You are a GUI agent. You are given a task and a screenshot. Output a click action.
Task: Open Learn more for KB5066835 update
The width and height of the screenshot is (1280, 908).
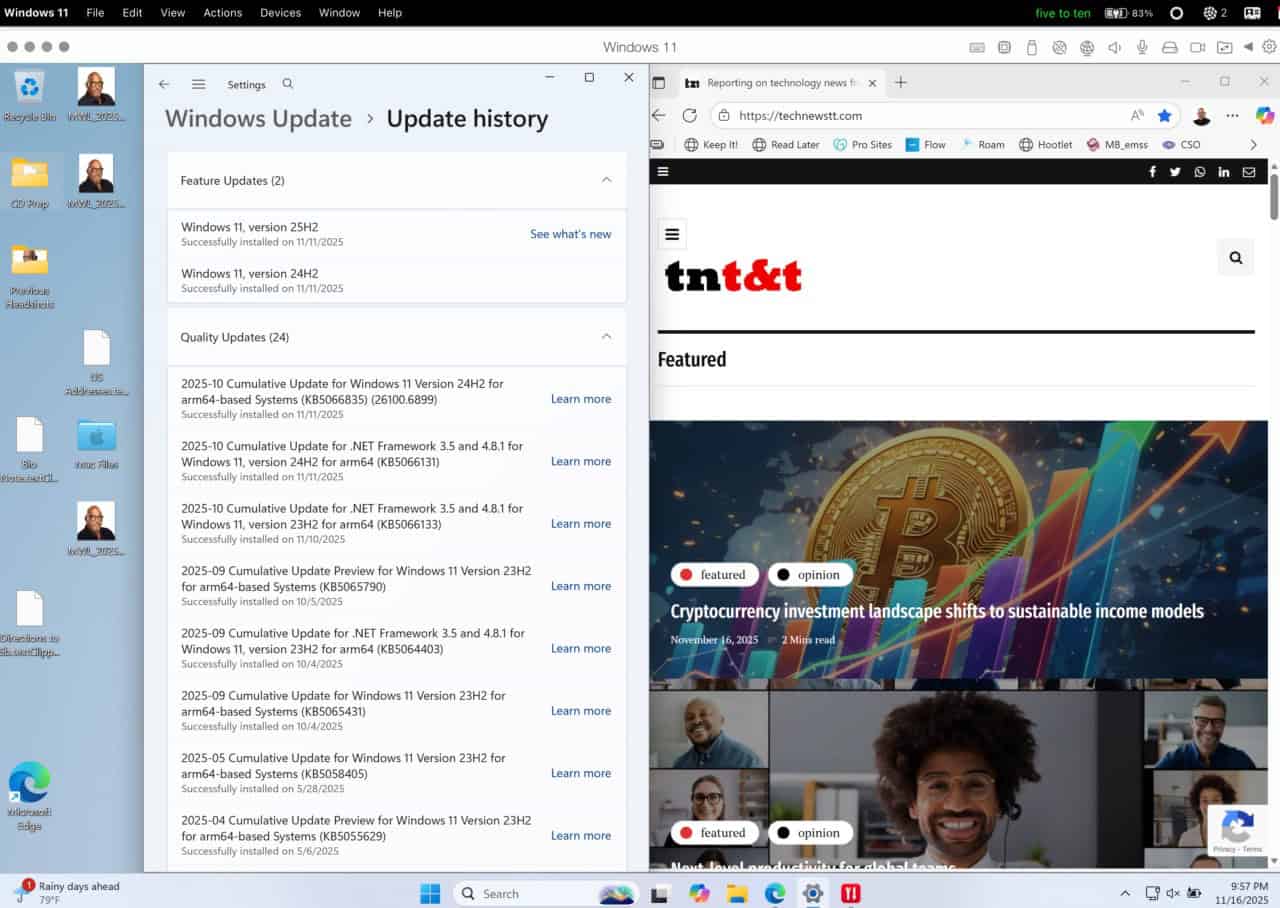580,398
